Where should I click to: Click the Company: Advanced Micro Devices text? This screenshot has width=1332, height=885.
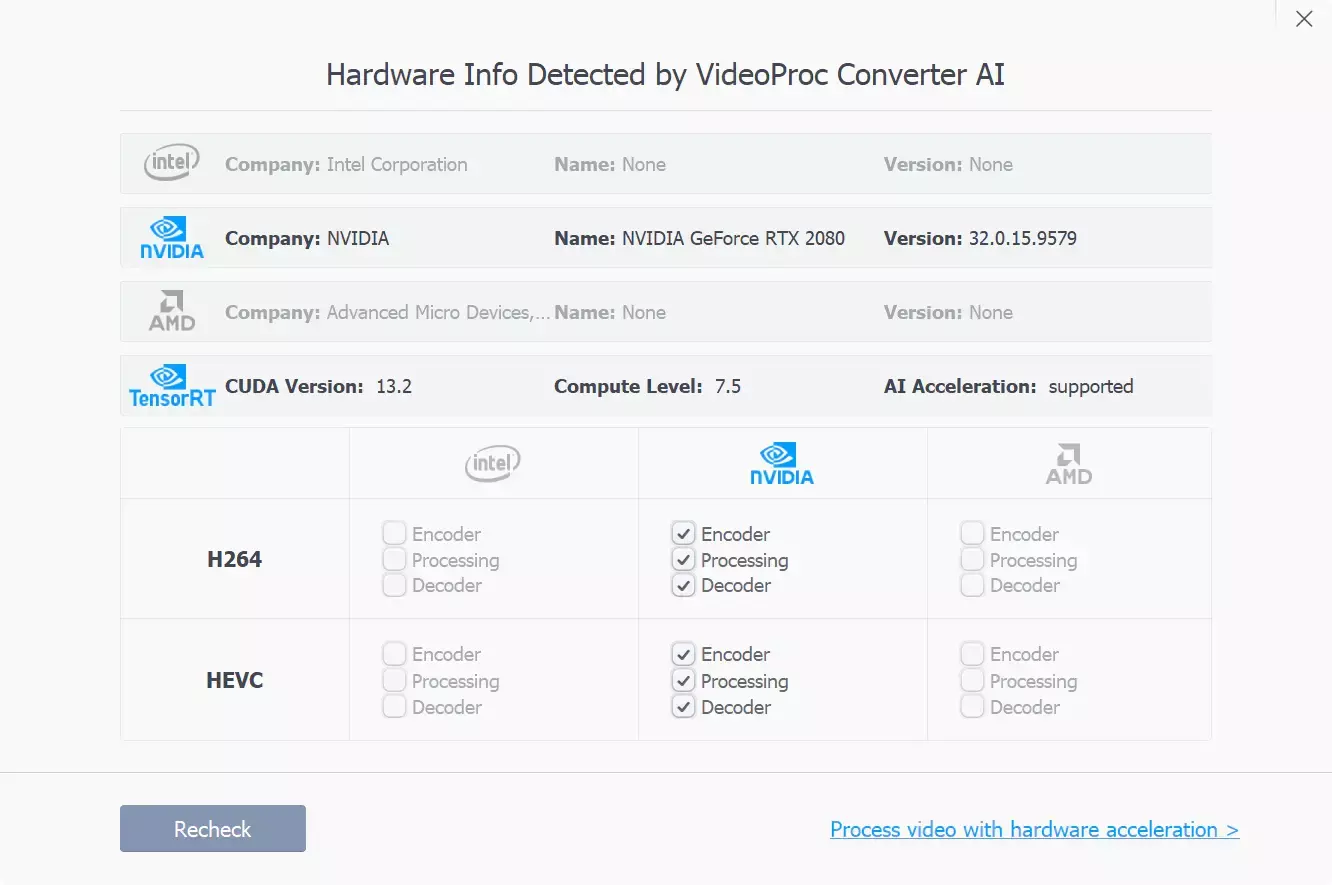387,312
